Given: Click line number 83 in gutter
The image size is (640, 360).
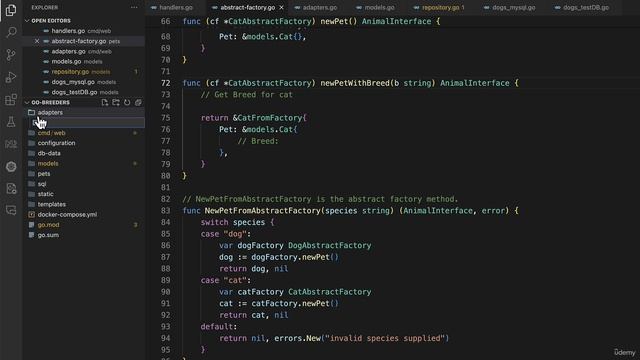Looking at the screenshot, I should (165, 211).
